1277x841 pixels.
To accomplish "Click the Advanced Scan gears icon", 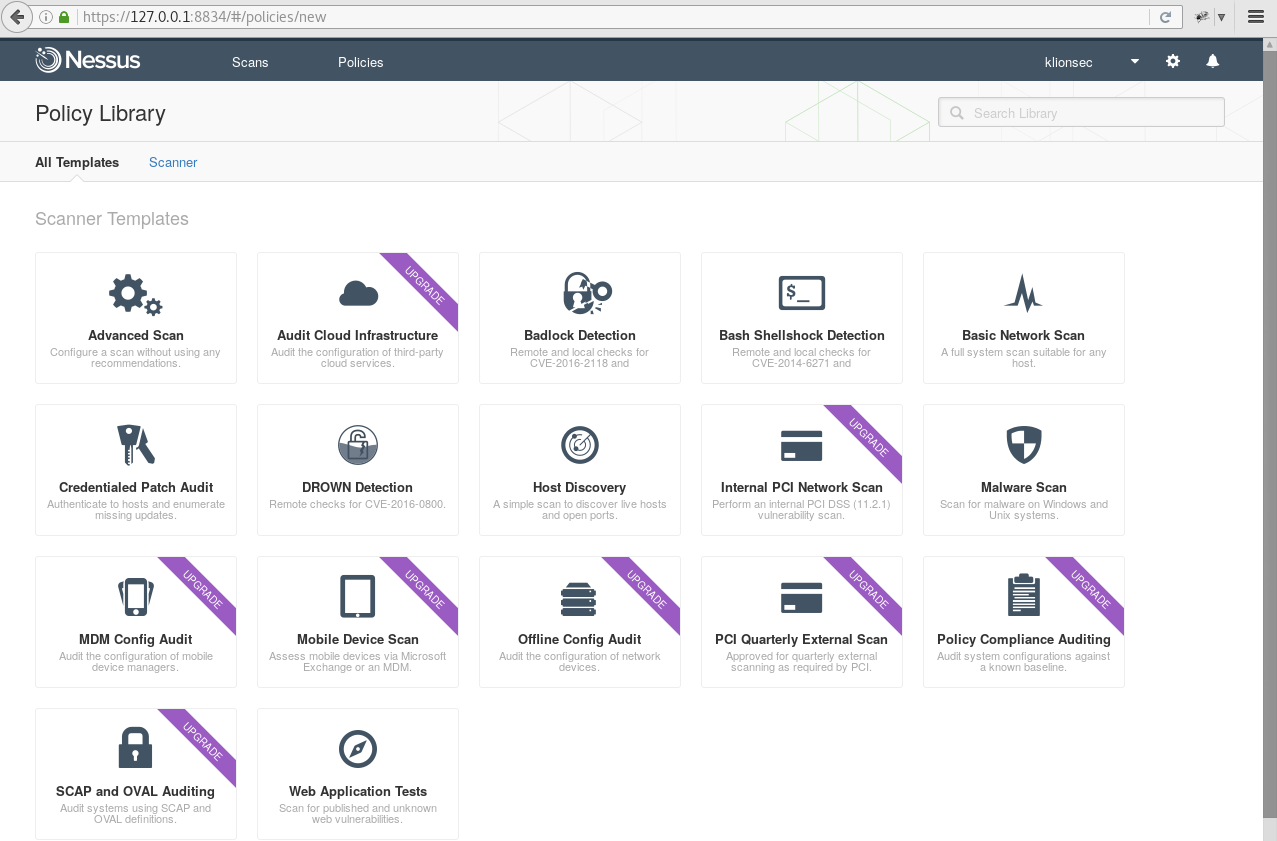I will [135, 294].
